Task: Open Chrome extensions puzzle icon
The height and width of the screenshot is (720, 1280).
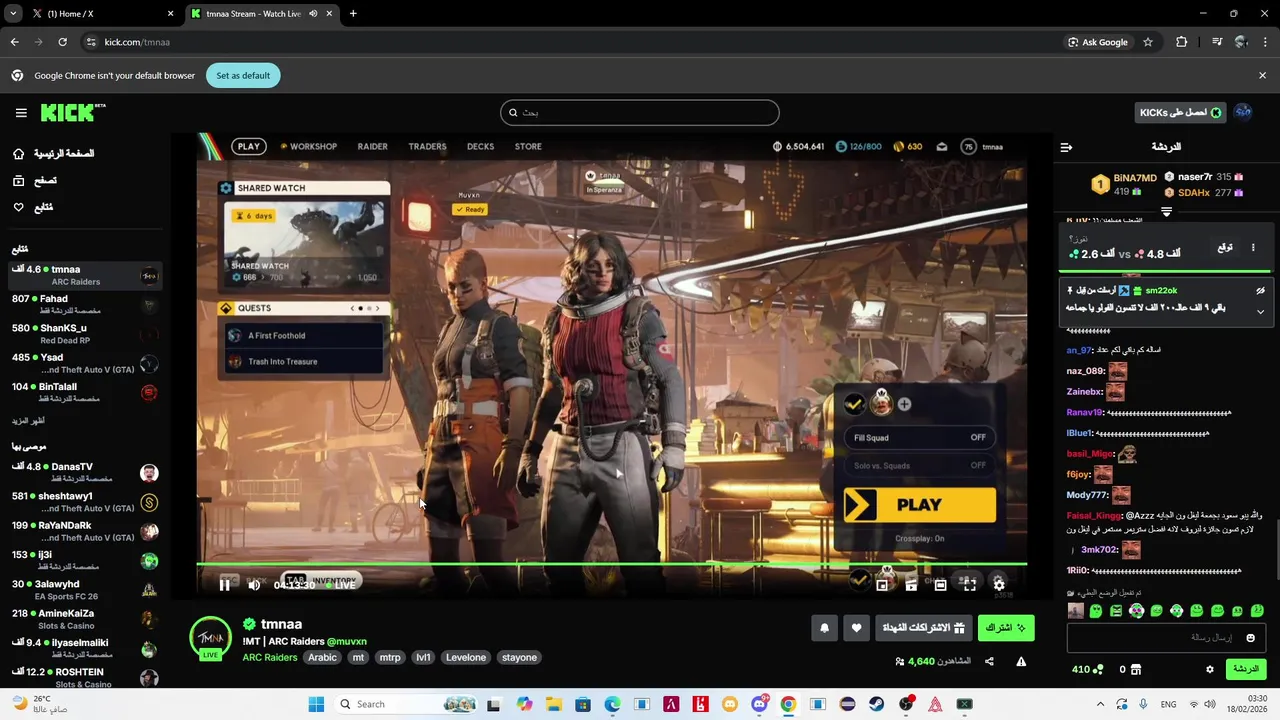Action: coord(1182,42)
